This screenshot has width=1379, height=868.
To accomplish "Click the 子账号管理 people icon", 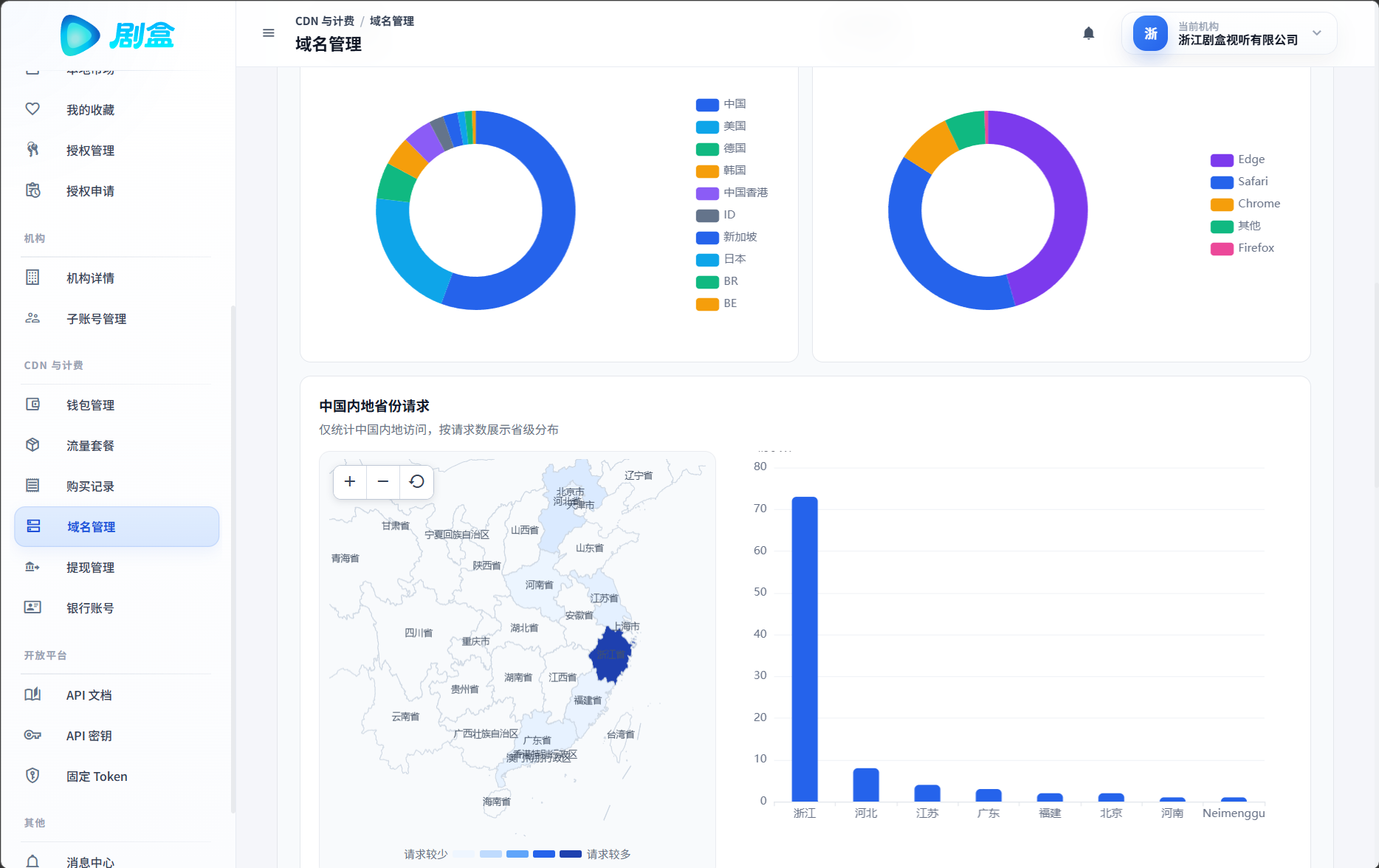I will [32, 318].
